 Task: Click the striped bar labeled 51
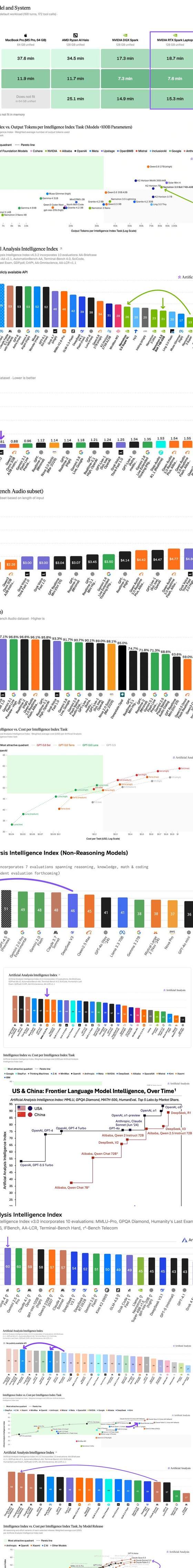[6, 909]
